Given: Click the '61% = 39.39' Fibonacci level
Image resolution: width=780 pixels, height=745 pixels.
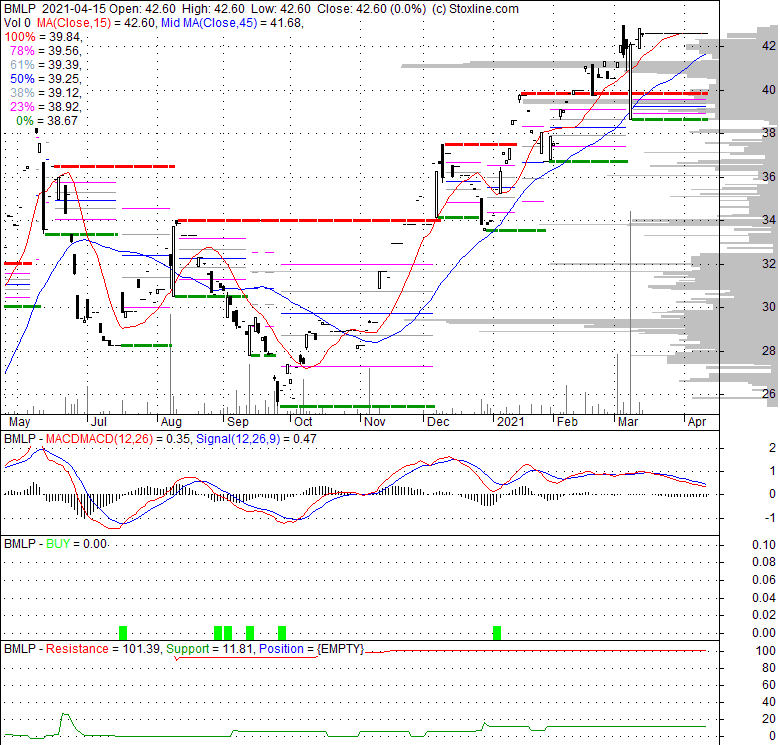Looking at the screenshot, I should pos(45,65).
